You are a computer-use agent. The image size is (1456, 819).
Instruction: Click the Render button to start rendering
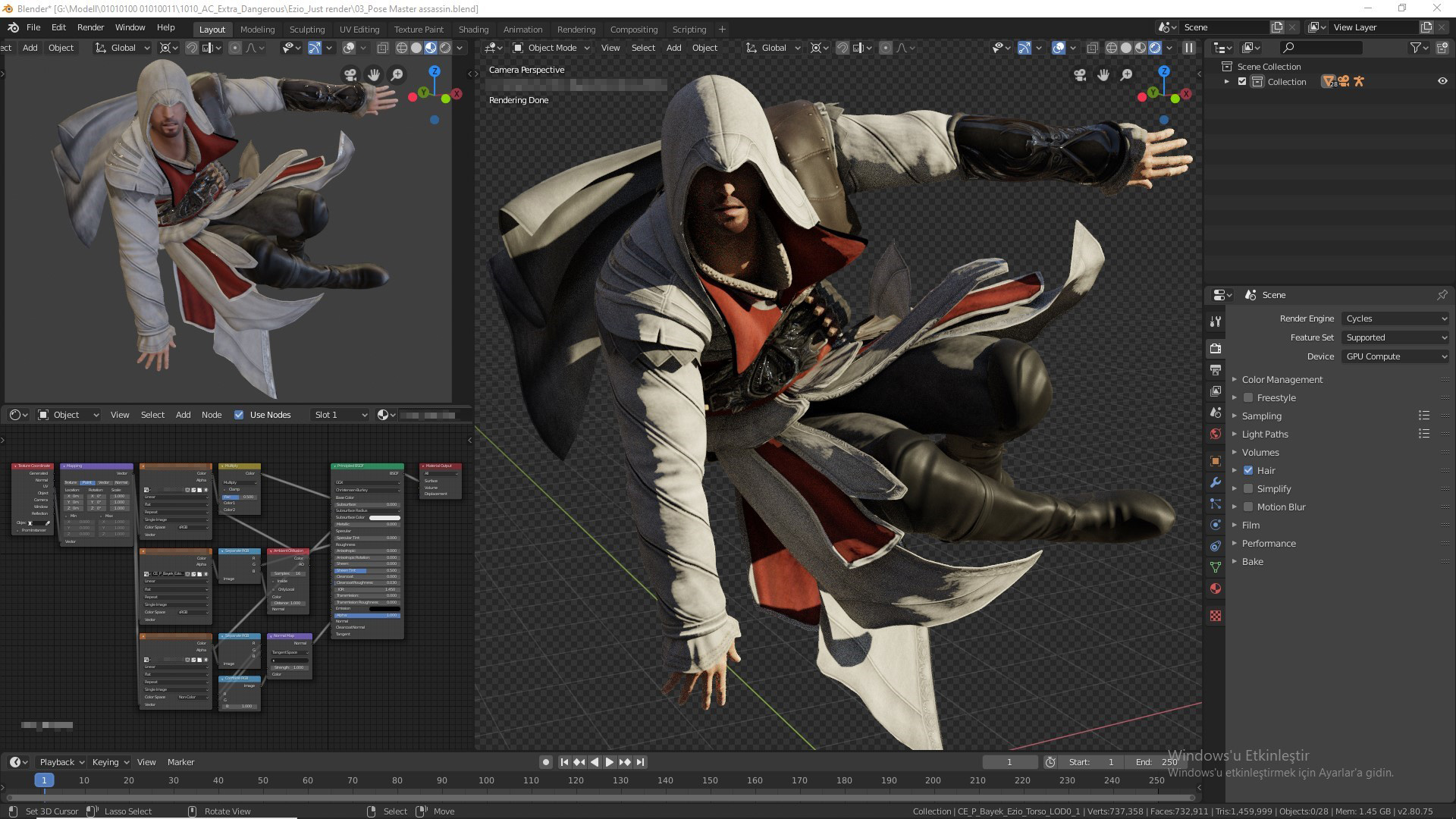pyautogui.click(x=90, y=27)
